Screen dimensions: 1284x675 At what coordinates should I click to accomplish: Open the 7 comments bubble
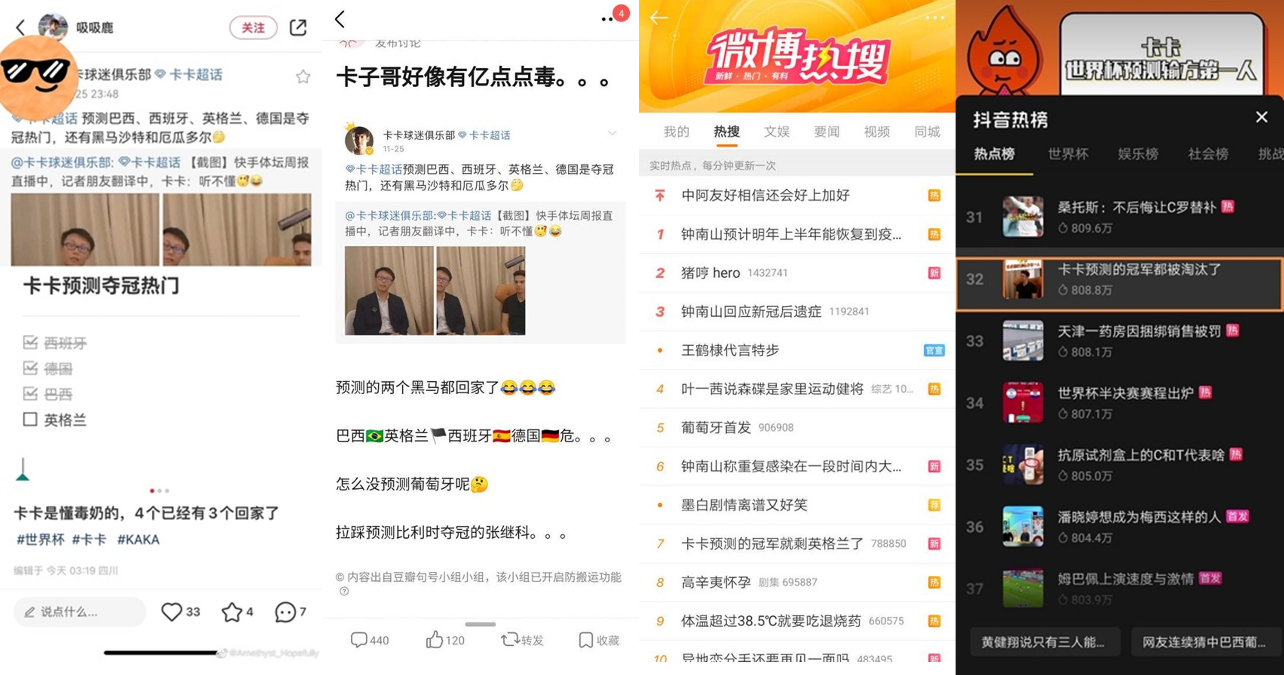pyautogui.click(x=291, y=612)
